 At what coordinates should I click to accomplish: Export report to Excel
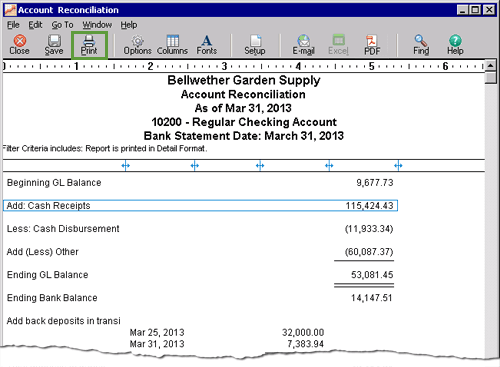tap(338, 45)
